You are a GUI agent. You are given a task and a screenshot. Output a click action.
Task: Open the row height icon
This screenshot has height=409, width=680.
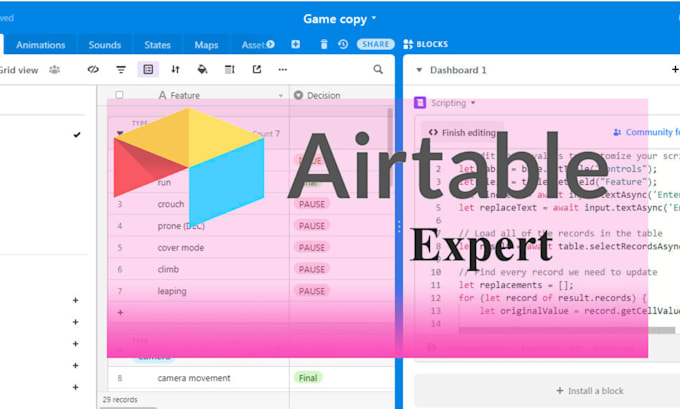tap(229, 69)
